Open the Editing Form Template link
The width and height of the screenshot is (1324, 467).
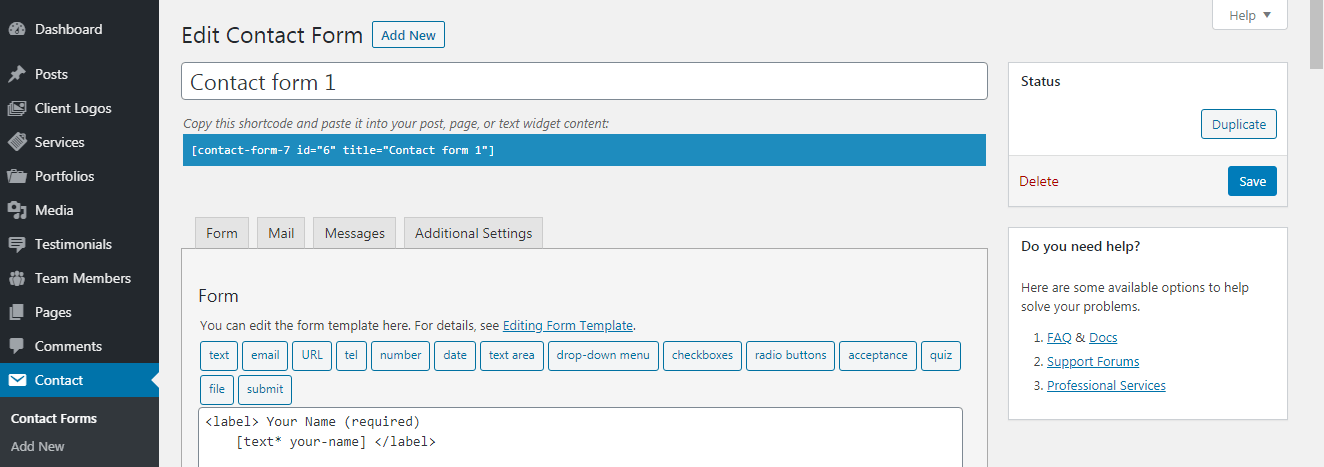point(567,326)
